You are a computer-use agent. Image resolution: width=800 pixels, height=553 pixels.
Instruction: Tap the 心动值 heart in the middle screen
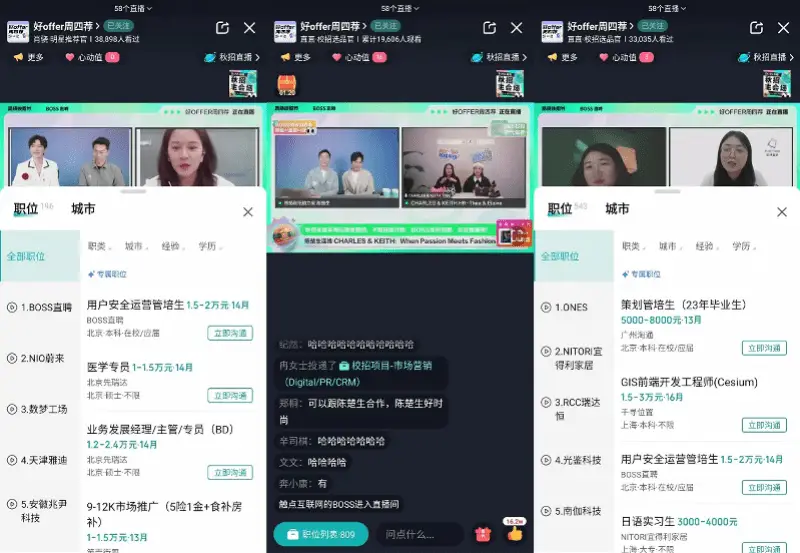359,57
